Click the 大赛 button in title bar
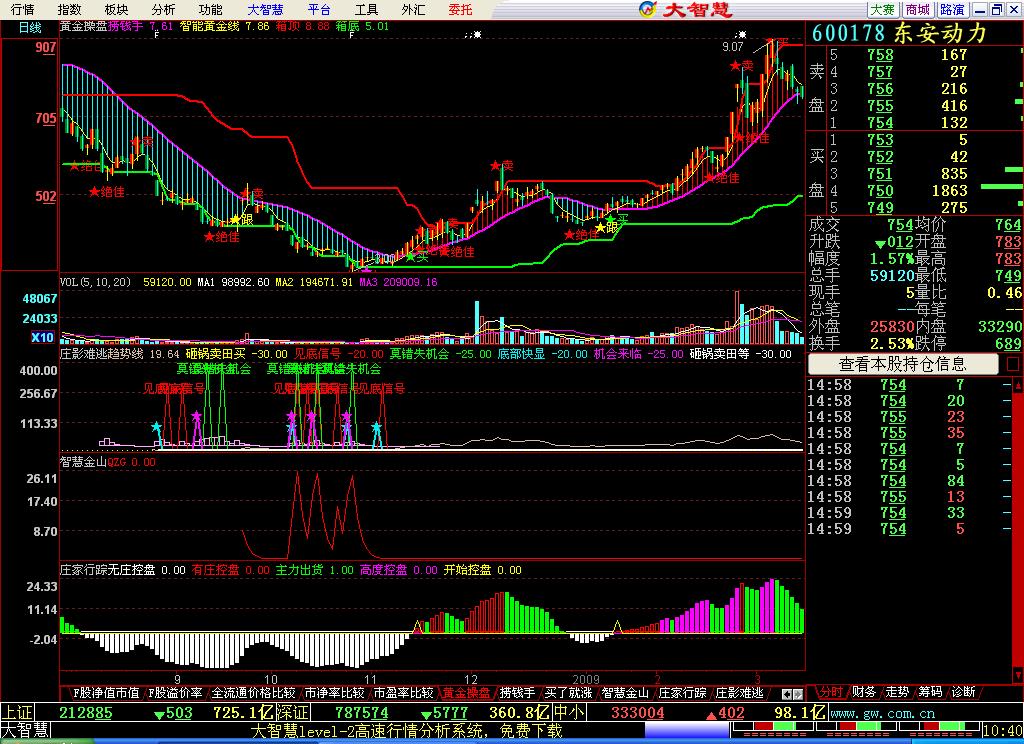Viewport: 1024px width, 744px height. tap(883, 10)
